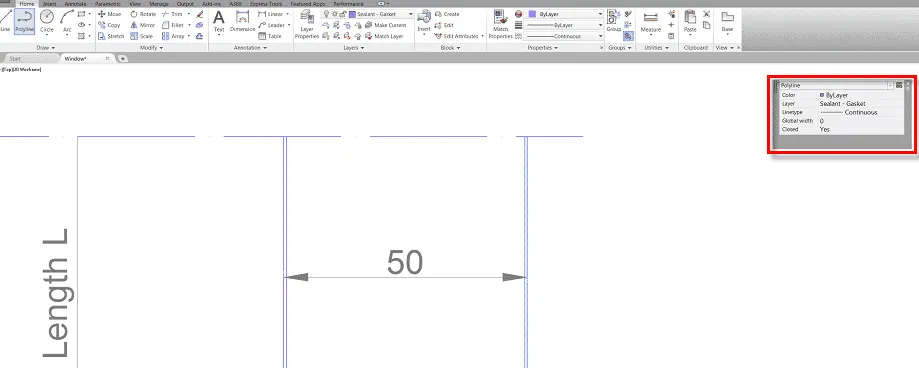Select the Dimension tool
The height and width of the screenshot is (368, 919).
coord(242,22)
